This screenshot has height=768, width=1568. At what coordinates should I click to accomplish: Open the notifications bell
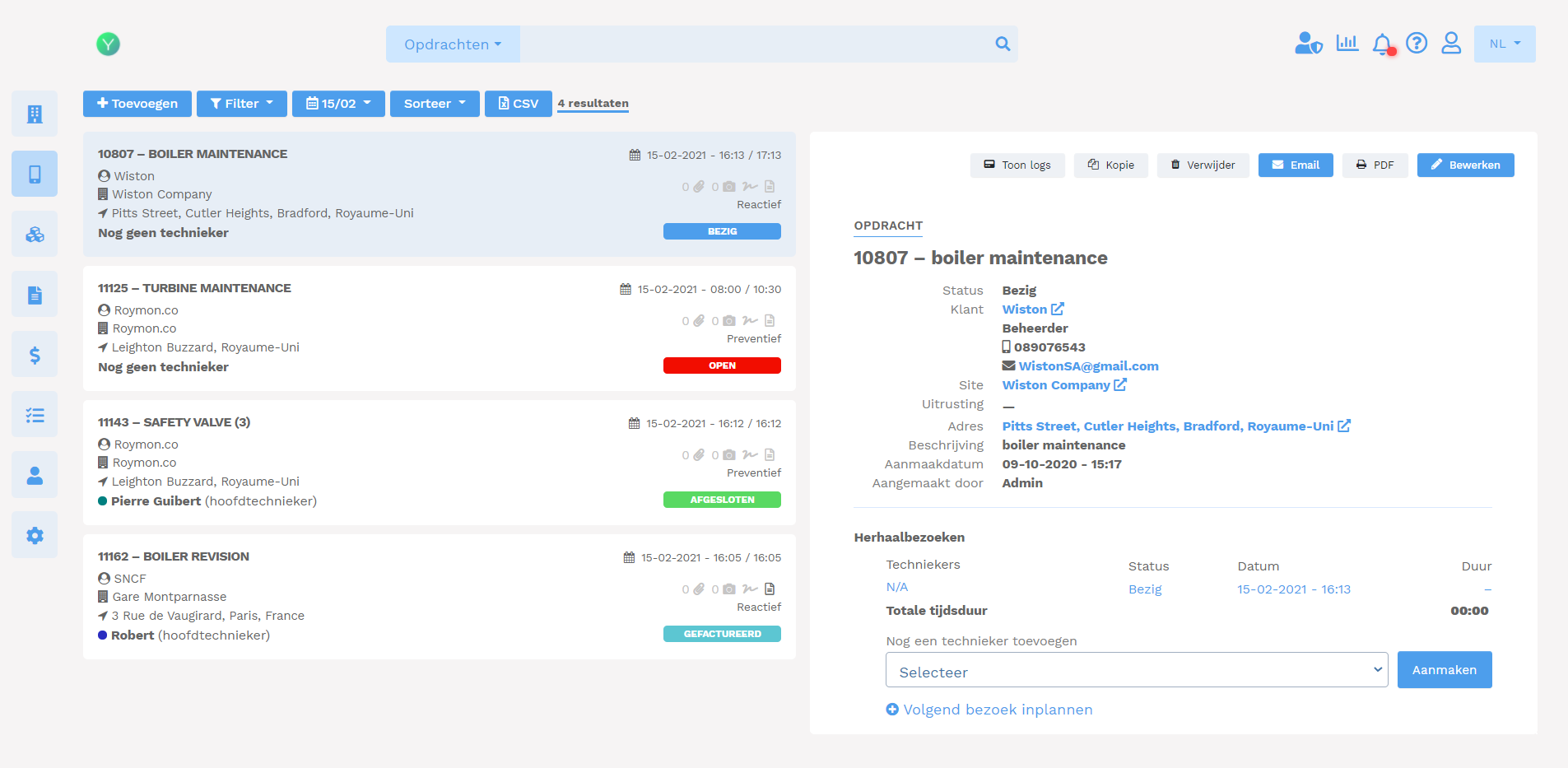click(x=1383, y=44)
